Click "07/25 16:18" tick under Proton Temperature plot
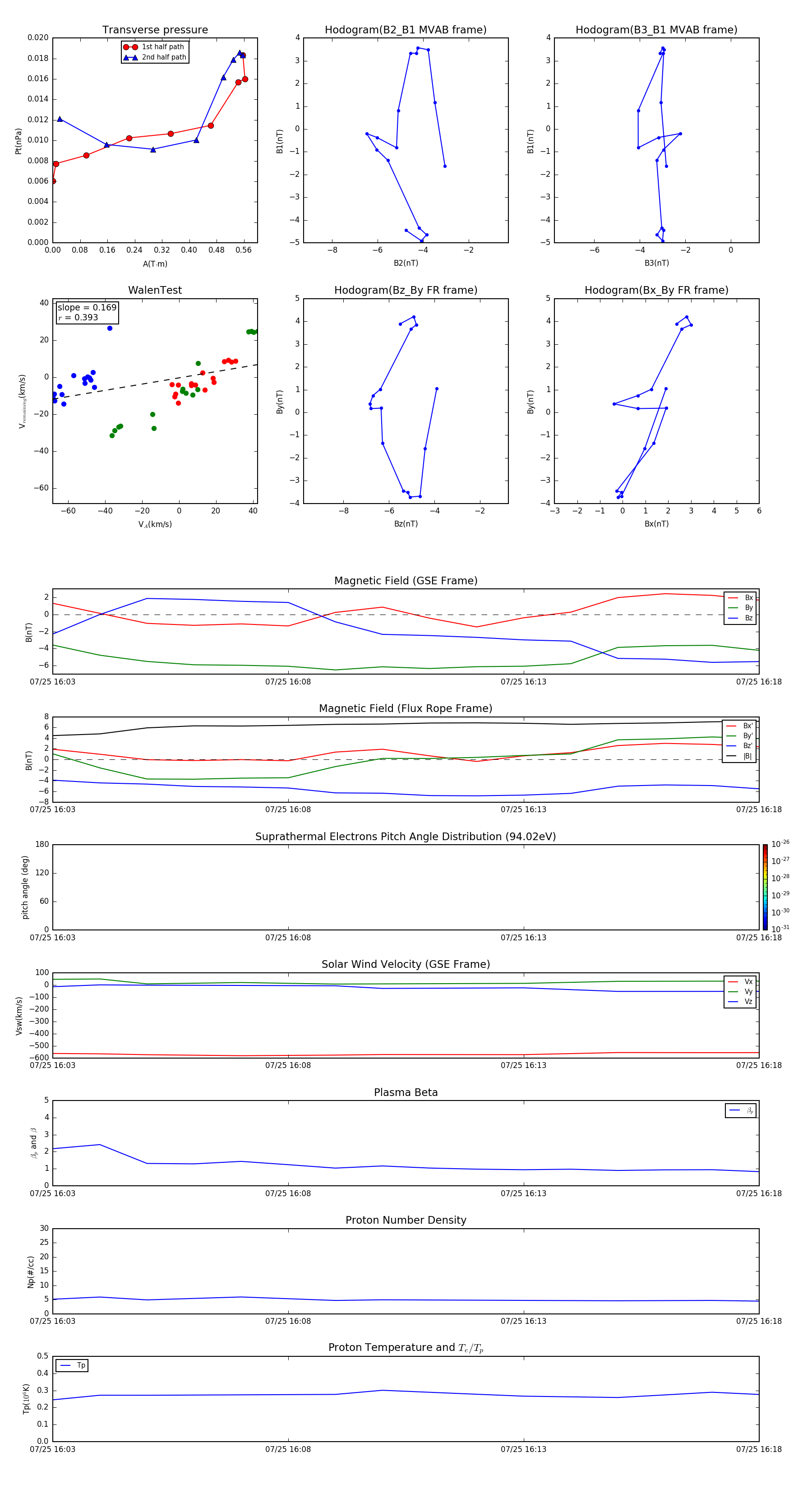This screenshot has width=812, height=1489. [759, 1450]
